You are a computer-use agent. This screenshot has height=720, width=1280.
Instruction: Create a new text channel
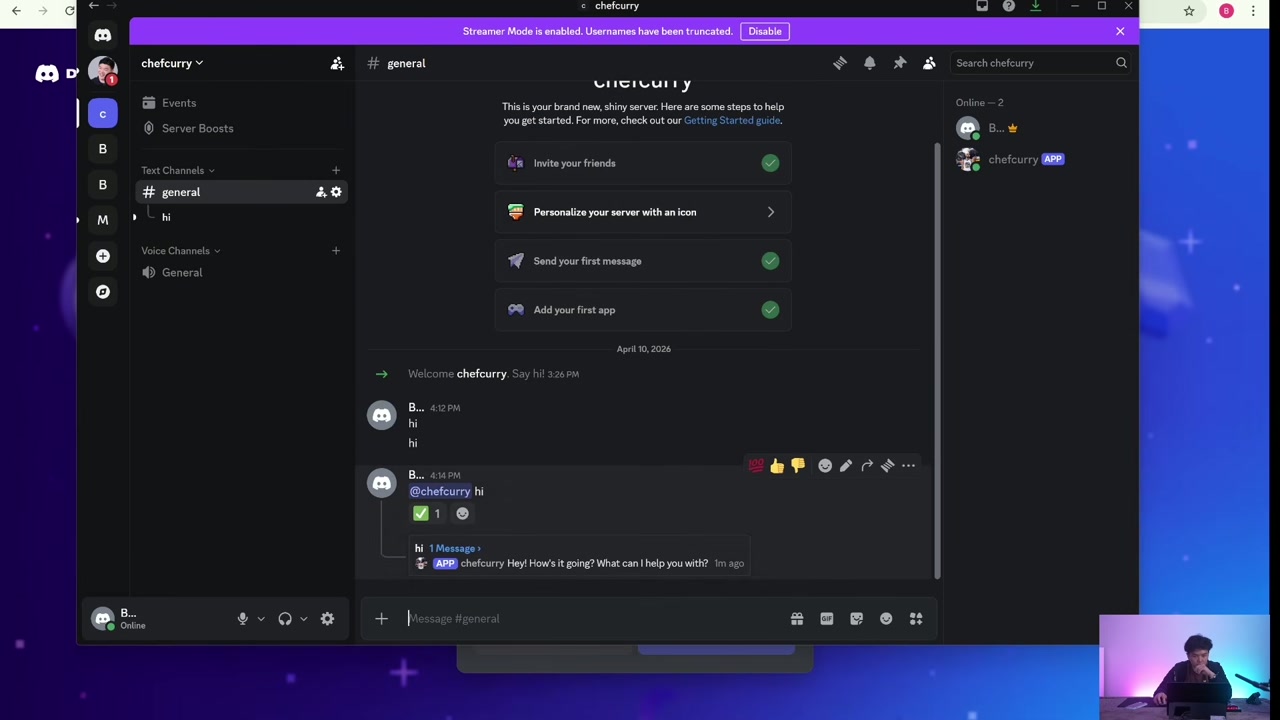(336, 171)
